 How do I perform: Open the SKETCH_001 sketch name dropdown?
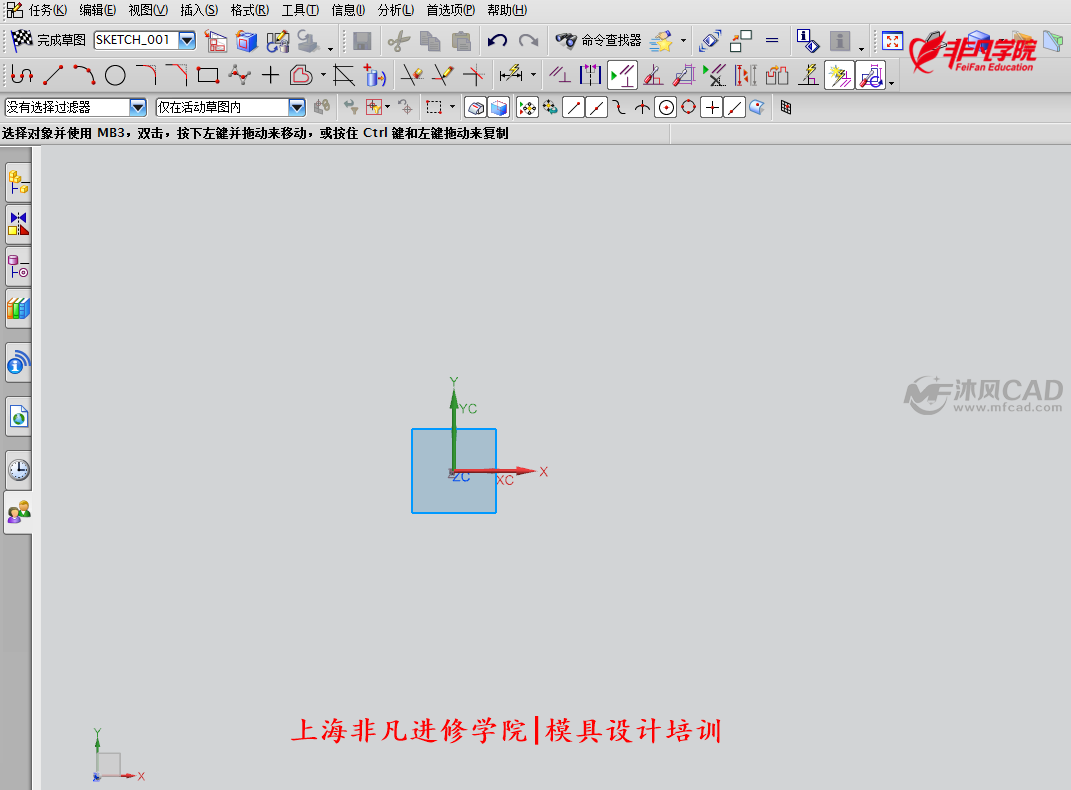(186, 40)
